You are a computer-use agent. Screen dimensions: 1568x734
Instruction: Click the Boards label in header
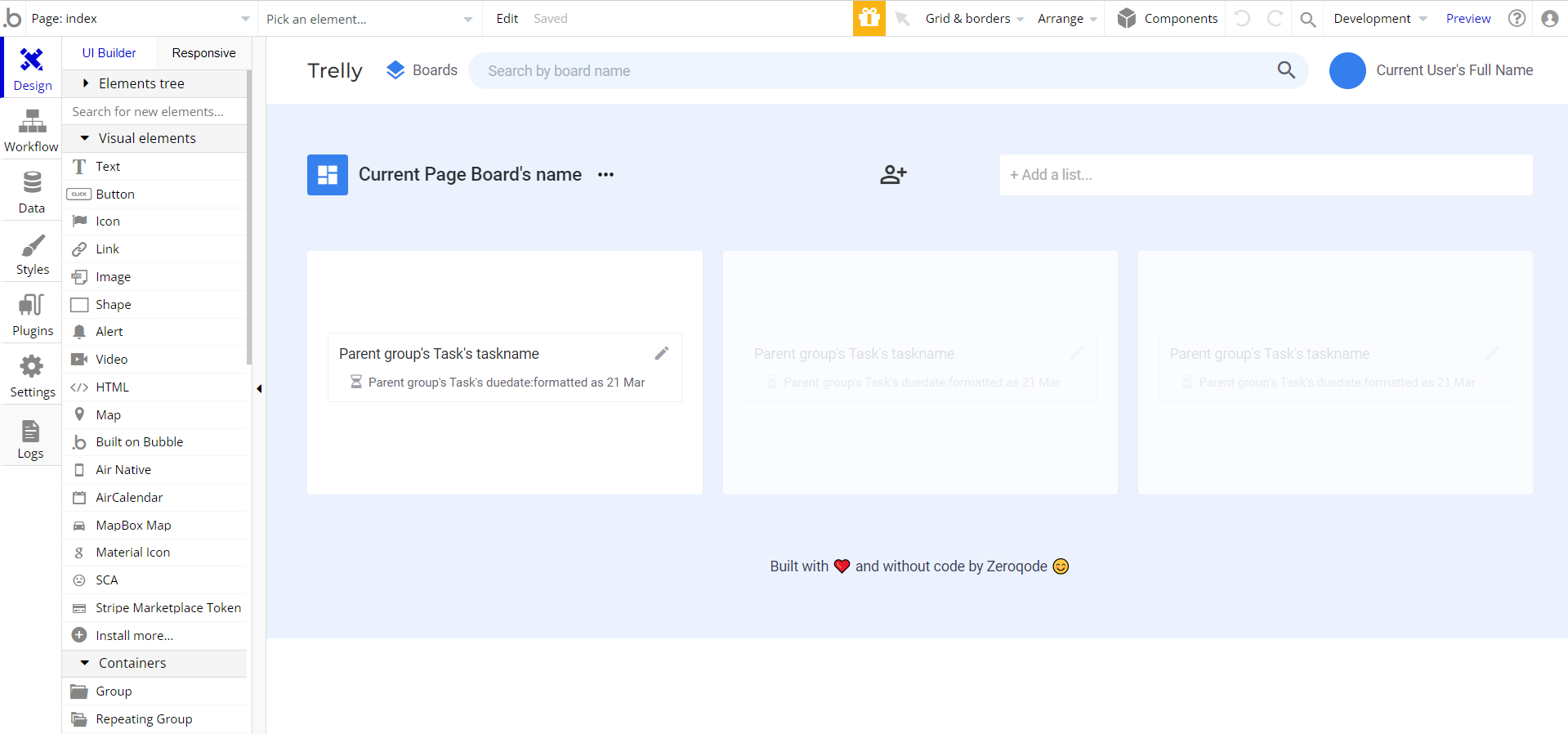pyautogui.click(x=435, y=70)
